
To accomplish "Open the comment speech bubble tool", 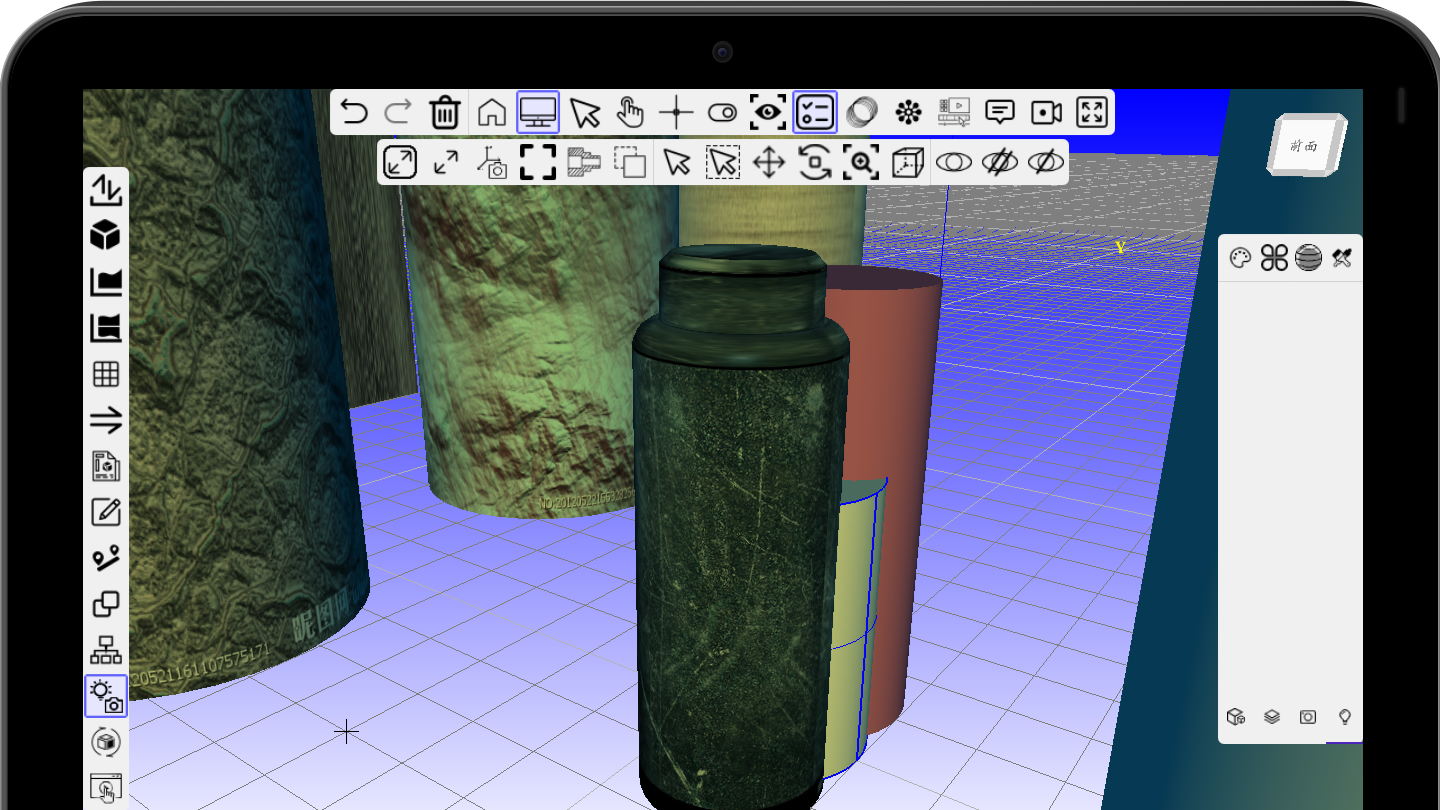I will [1000, 112].
